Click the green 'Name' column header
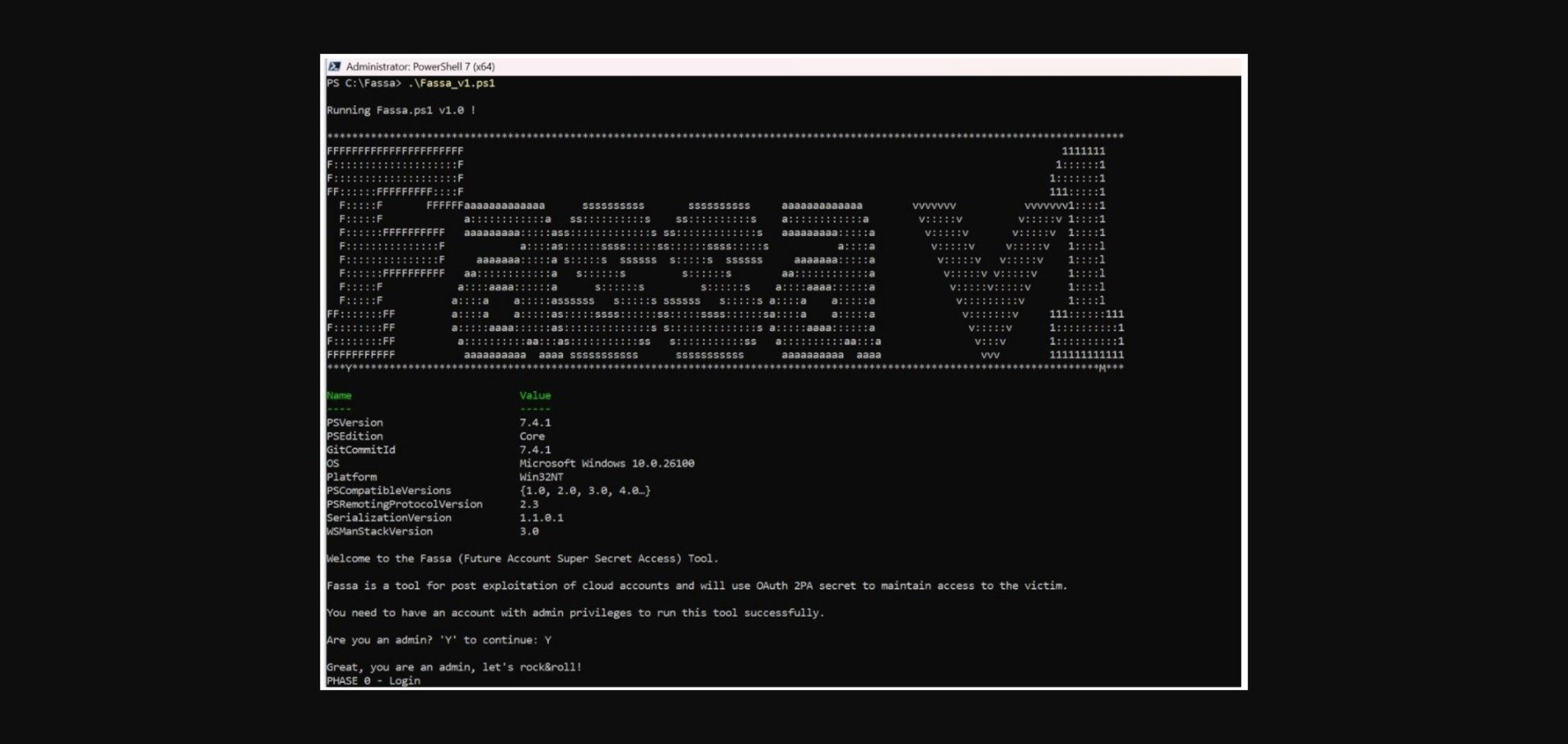 click(339, 396)
